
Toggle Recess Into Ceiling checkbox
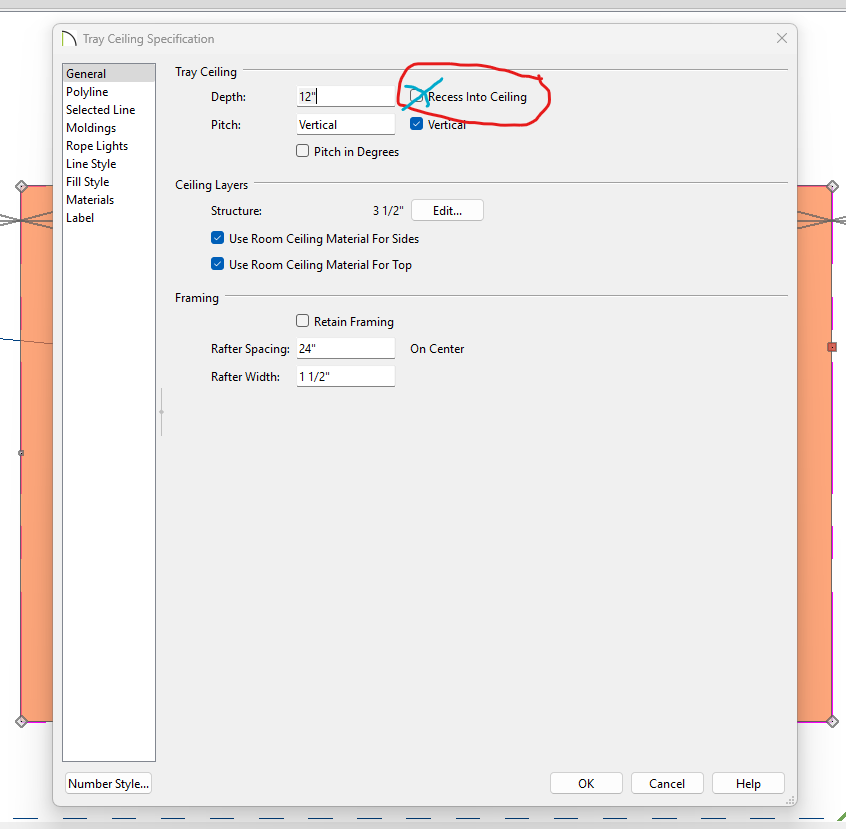click(x=416, y=96)
